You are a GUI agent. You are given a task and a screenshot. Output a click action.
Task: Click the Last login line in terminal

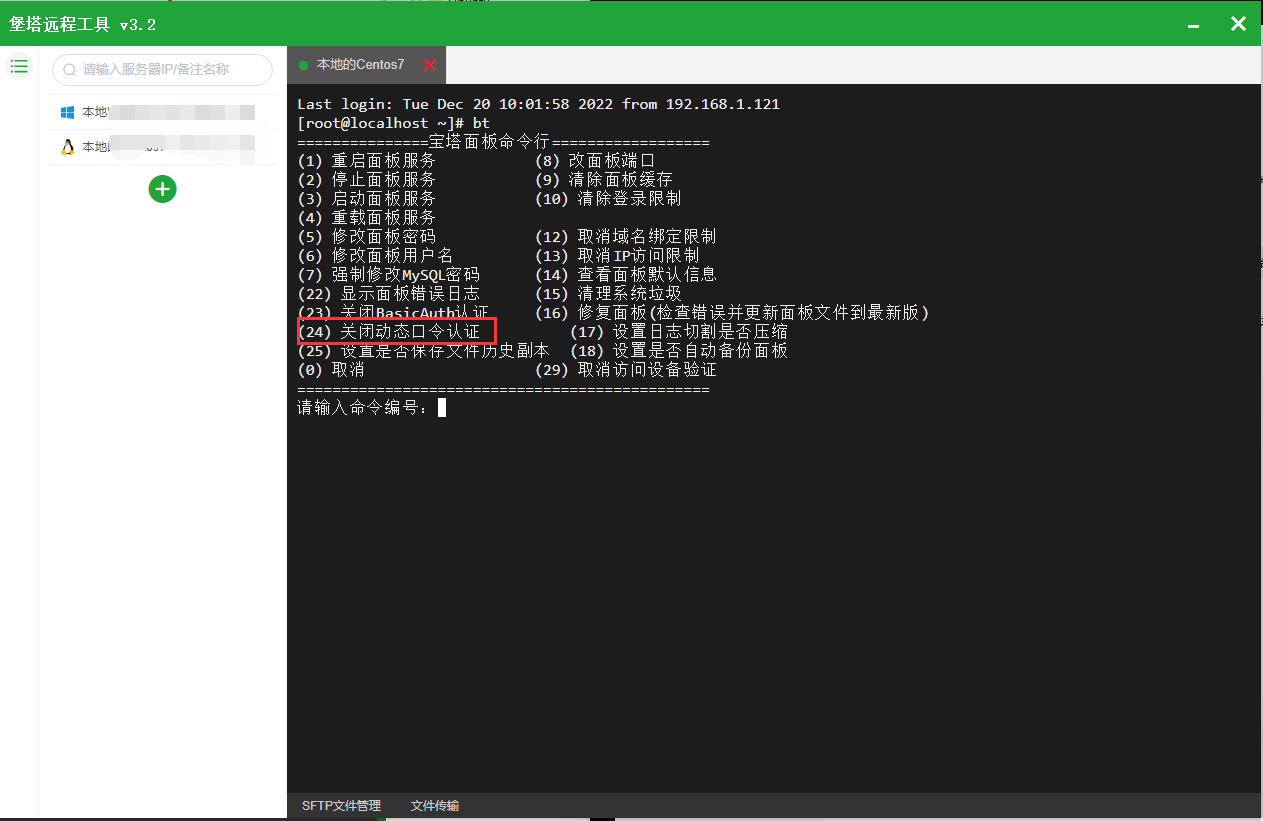click(x=538, y=104)
